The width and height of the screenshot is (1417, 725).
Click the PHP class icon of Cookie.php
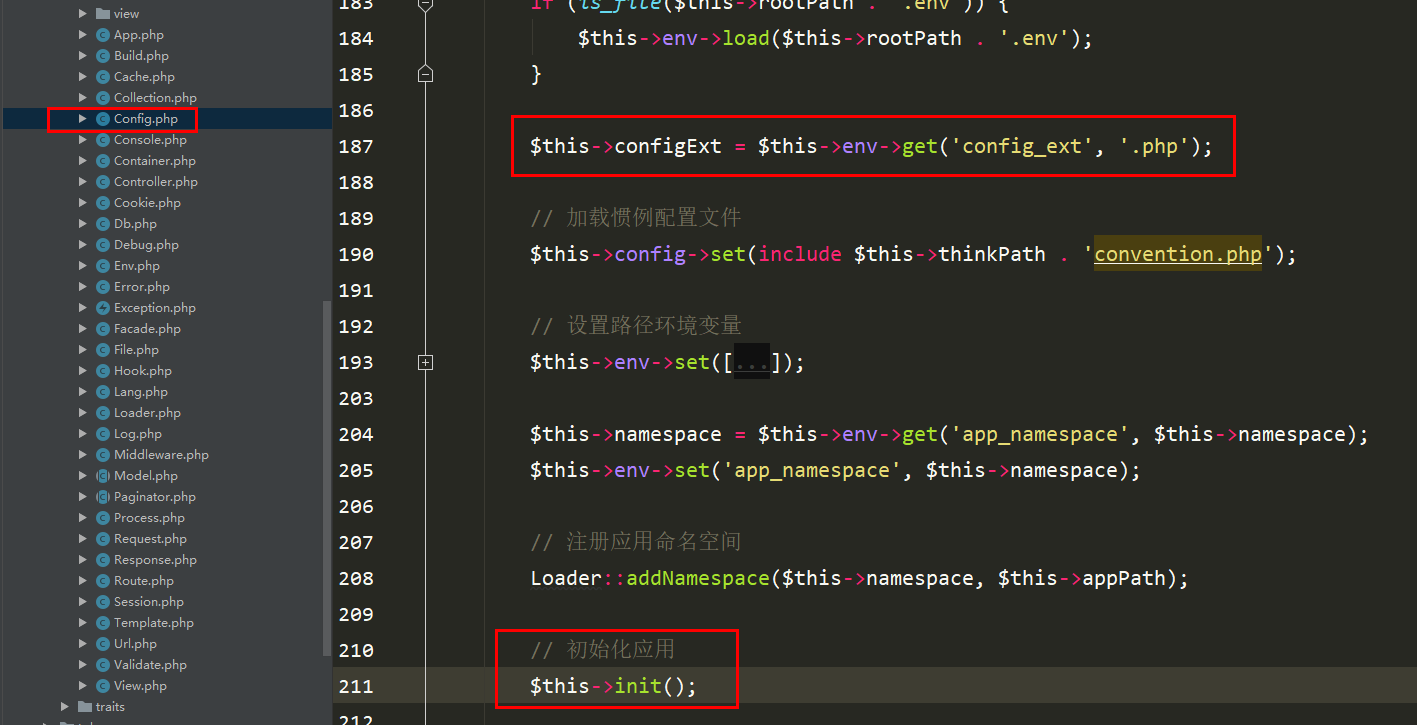[103, 203]
